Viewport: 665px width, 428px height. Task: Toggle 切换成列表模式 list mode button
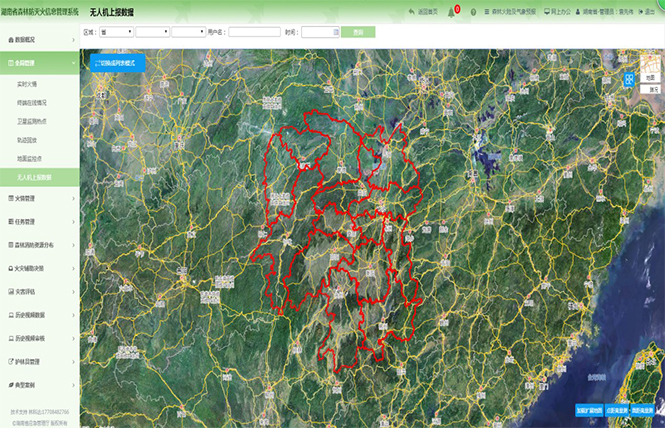tap(117, 62)
